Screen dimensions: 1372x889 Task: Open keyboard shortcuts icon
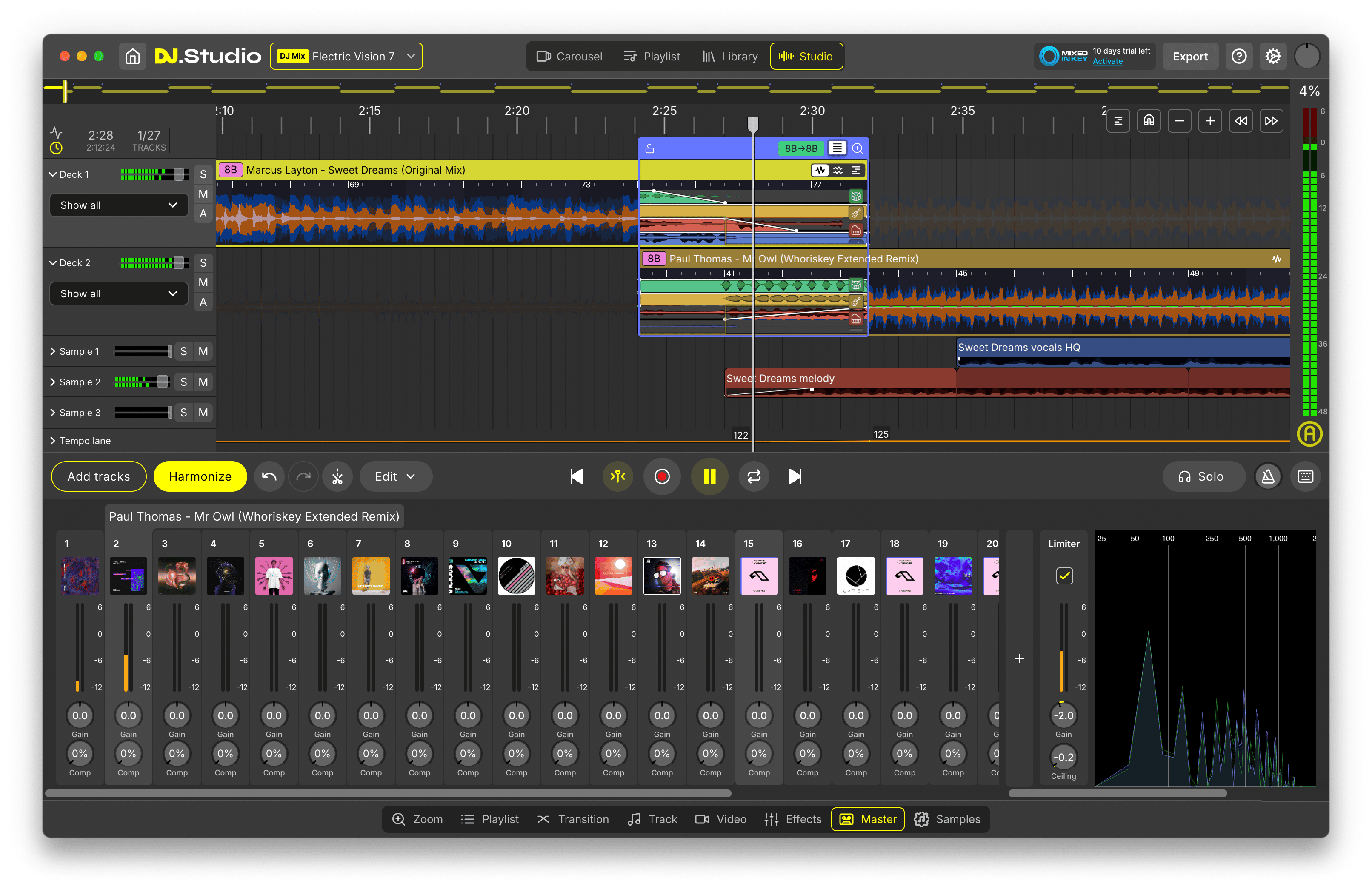tap(1306, 476)
